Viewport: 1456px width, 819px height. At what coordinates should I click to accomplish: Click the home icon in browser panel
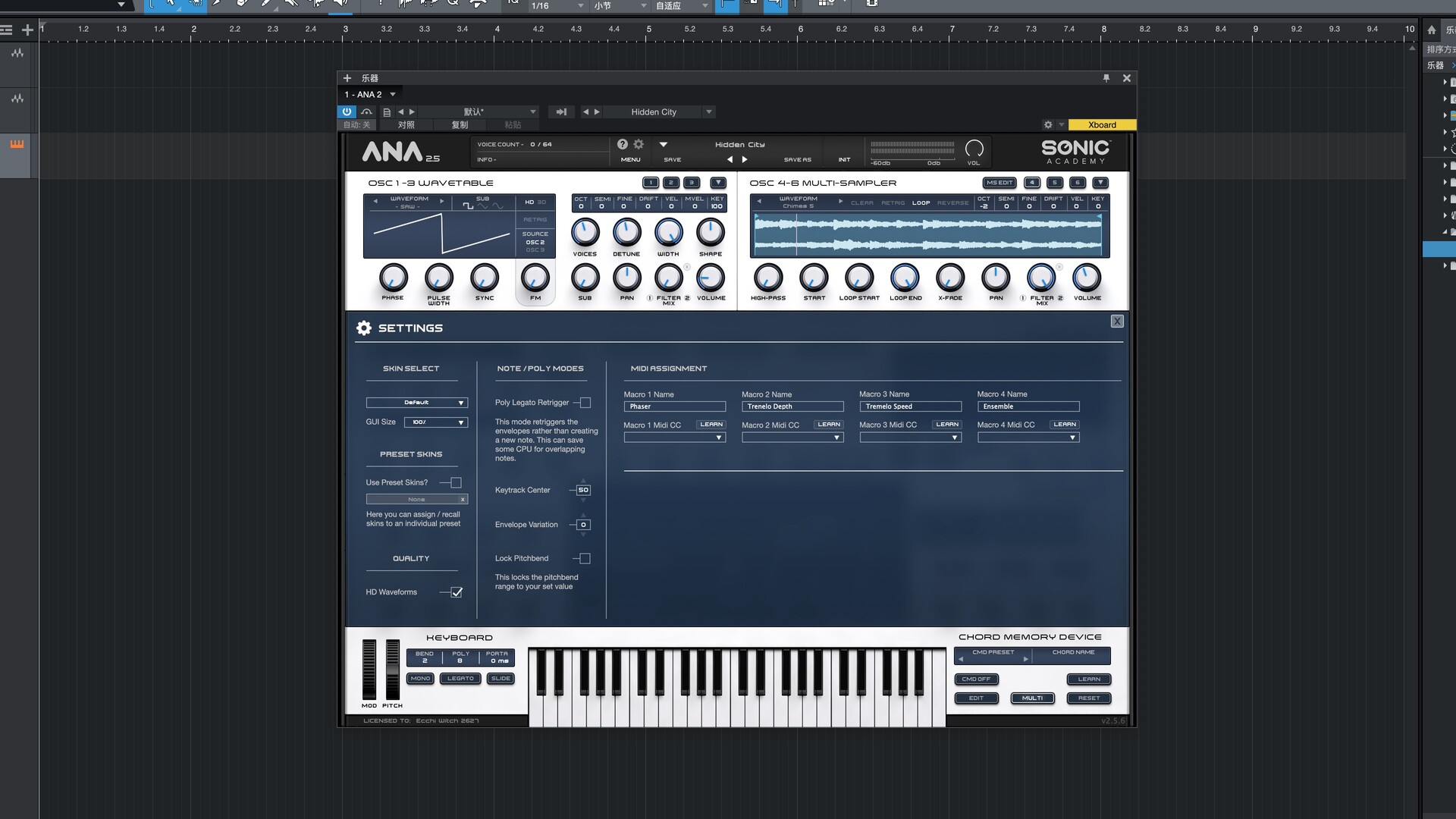coord(1432,30)
